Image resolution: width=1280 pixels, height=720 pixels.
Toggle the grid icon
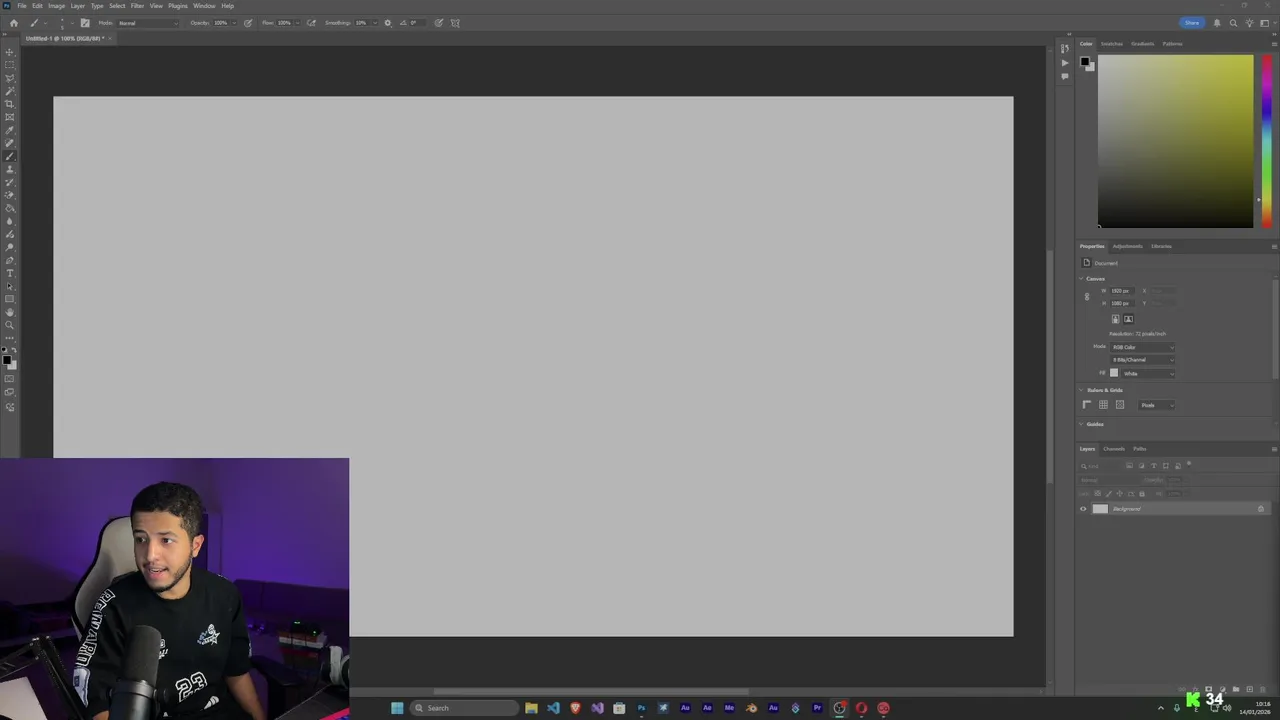click(1103, 405)
